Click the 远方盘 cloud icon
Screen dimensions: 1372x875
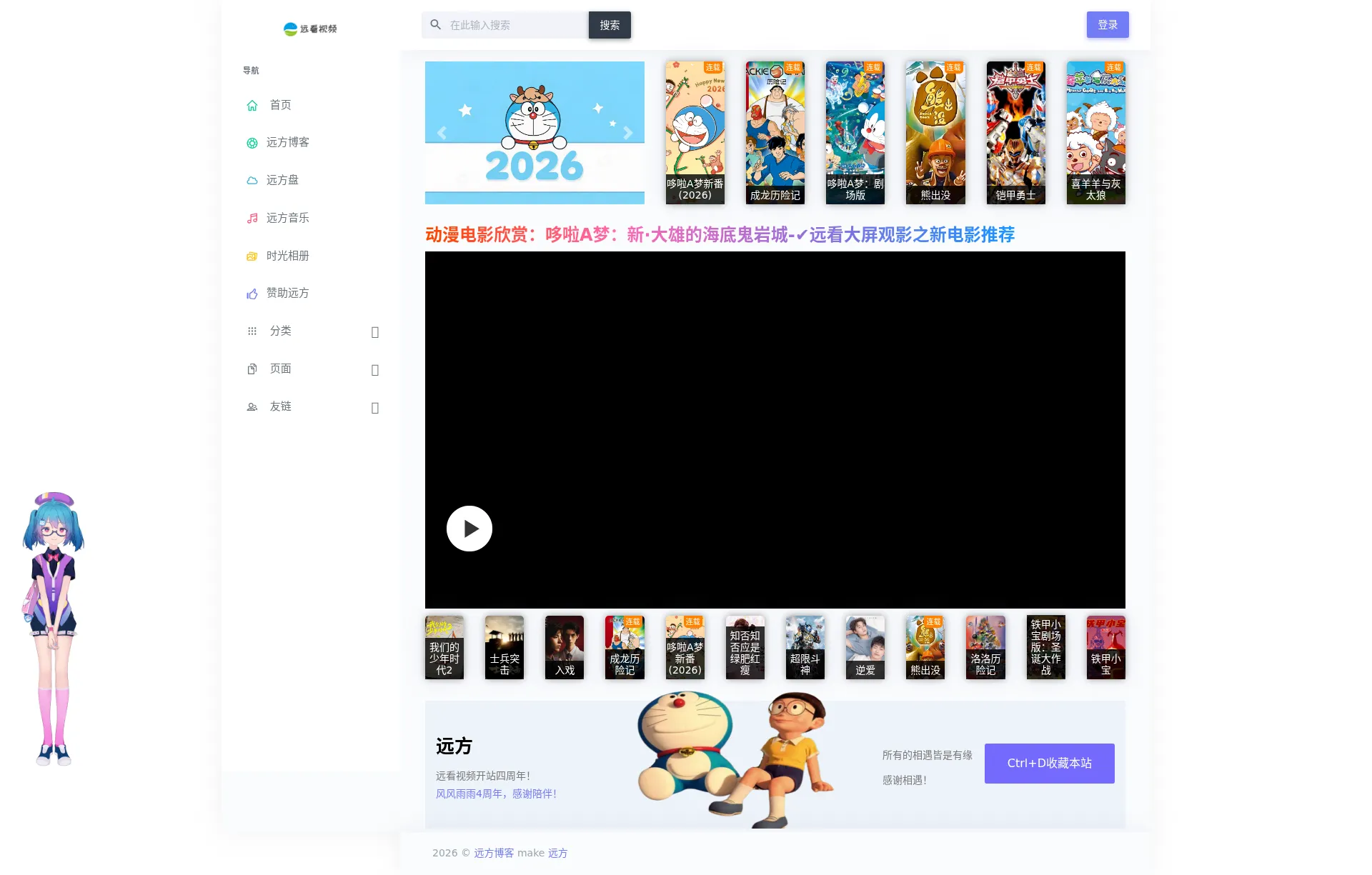tap(252, 181)
